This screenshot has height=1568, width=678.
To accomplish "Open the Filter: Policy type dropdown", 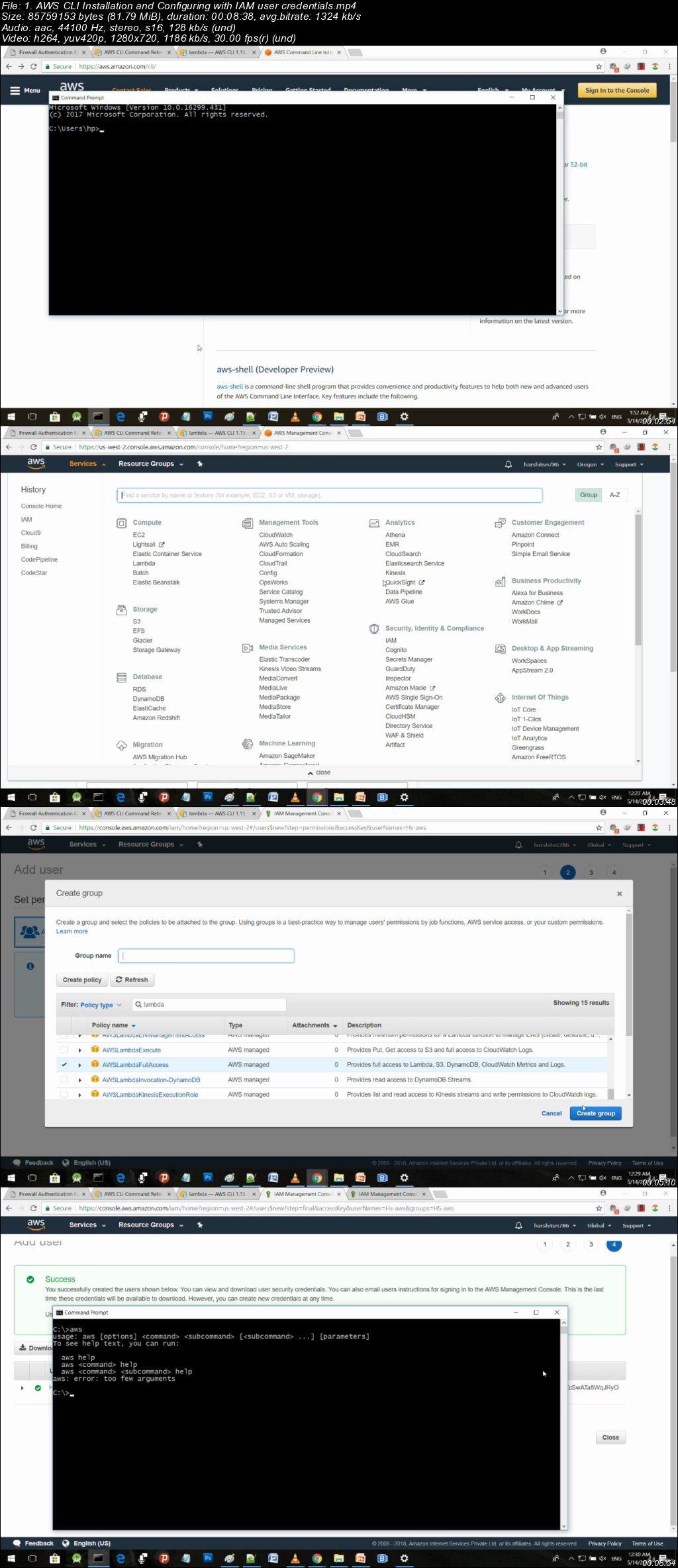I will point(101,1005).
